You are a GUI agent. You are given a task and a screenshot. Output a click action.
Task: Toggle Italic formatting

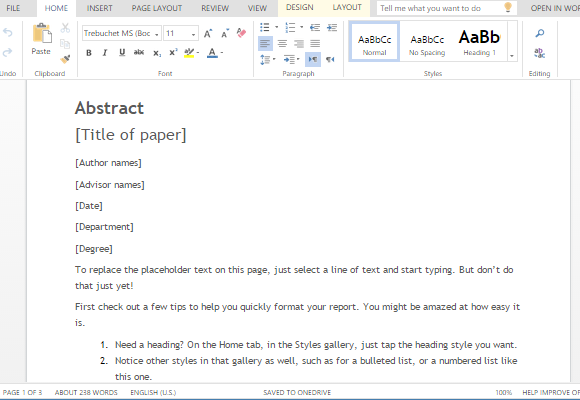coord(105,53)
